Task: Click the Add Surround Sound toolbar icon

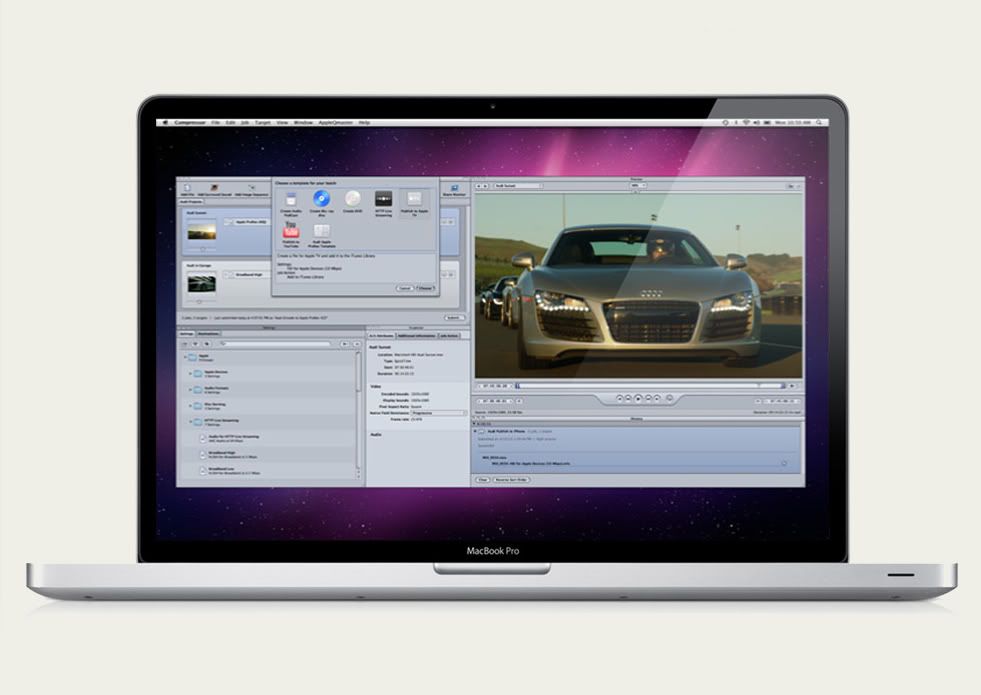Action: click(x=214, y=188)
